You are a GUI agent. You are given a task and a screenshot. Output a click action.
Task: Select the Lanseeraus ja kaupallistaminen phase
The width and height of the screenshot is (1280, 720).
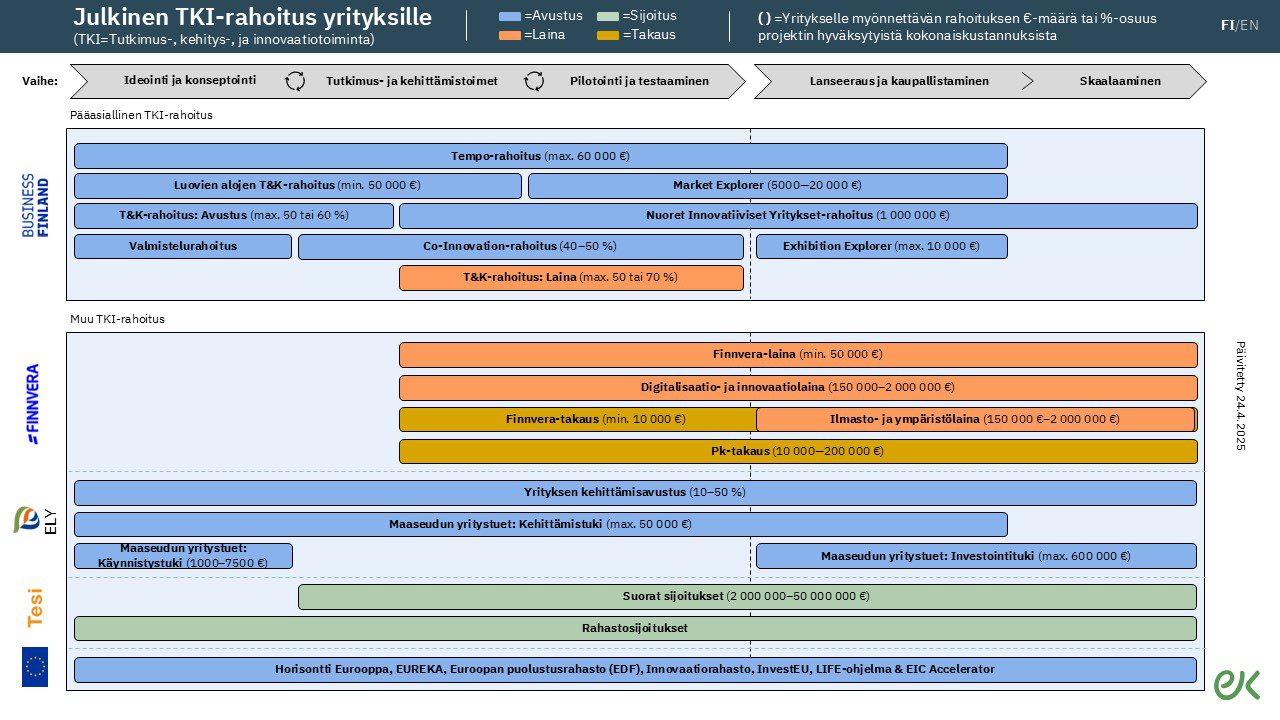(898, 81)
